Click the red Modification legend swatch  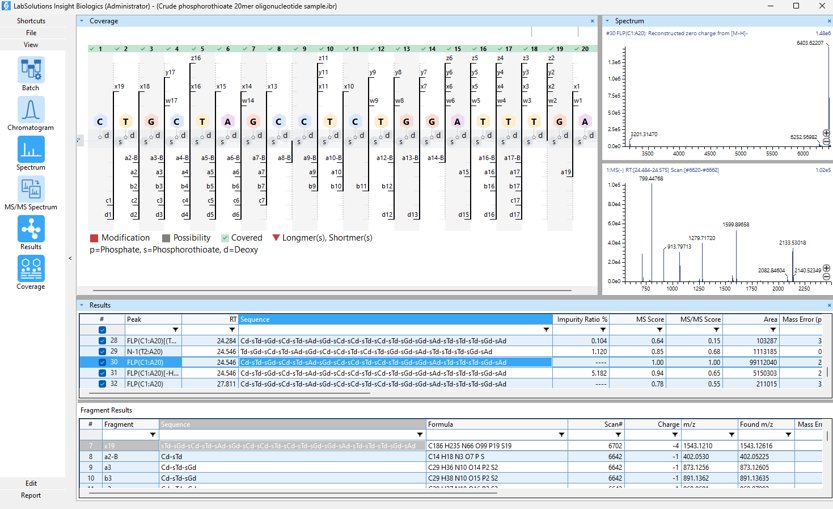pos(94,238)
